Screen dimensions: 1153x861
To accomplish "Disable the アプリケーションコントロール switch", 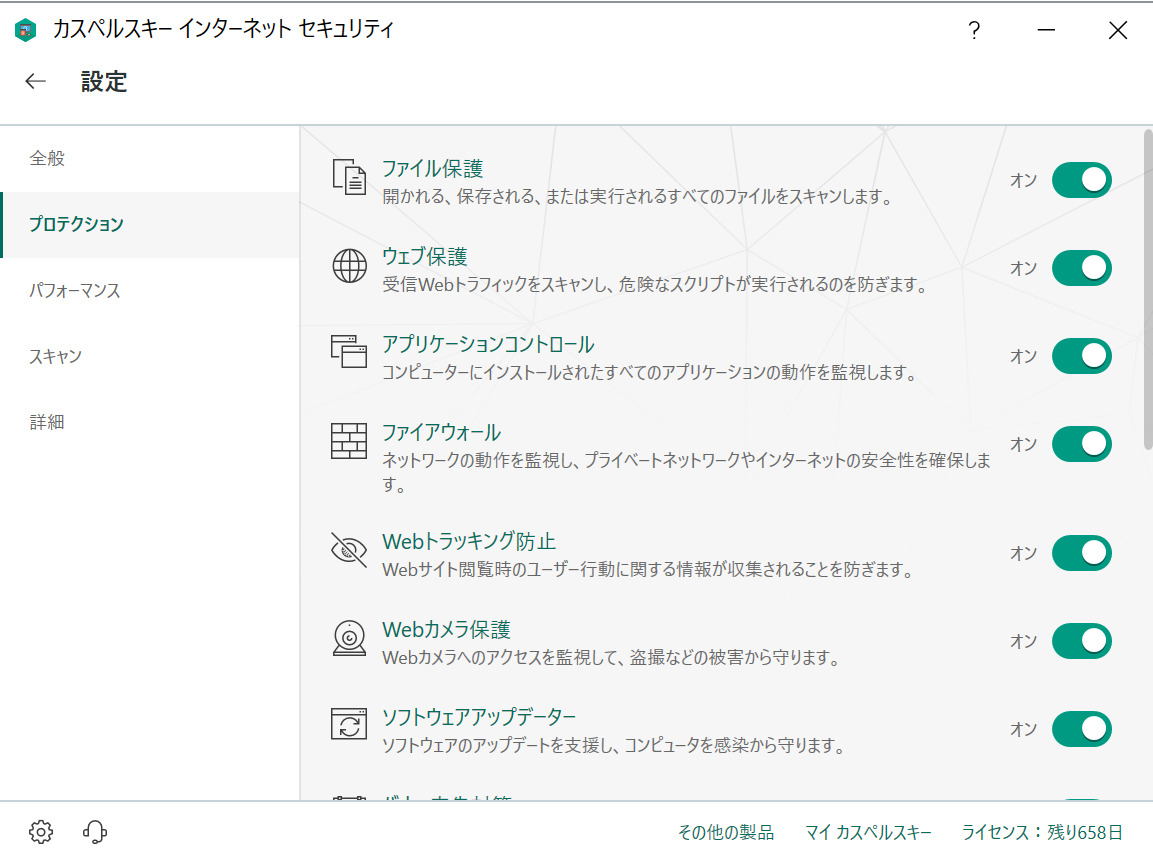I will (x=1082, y=356).
